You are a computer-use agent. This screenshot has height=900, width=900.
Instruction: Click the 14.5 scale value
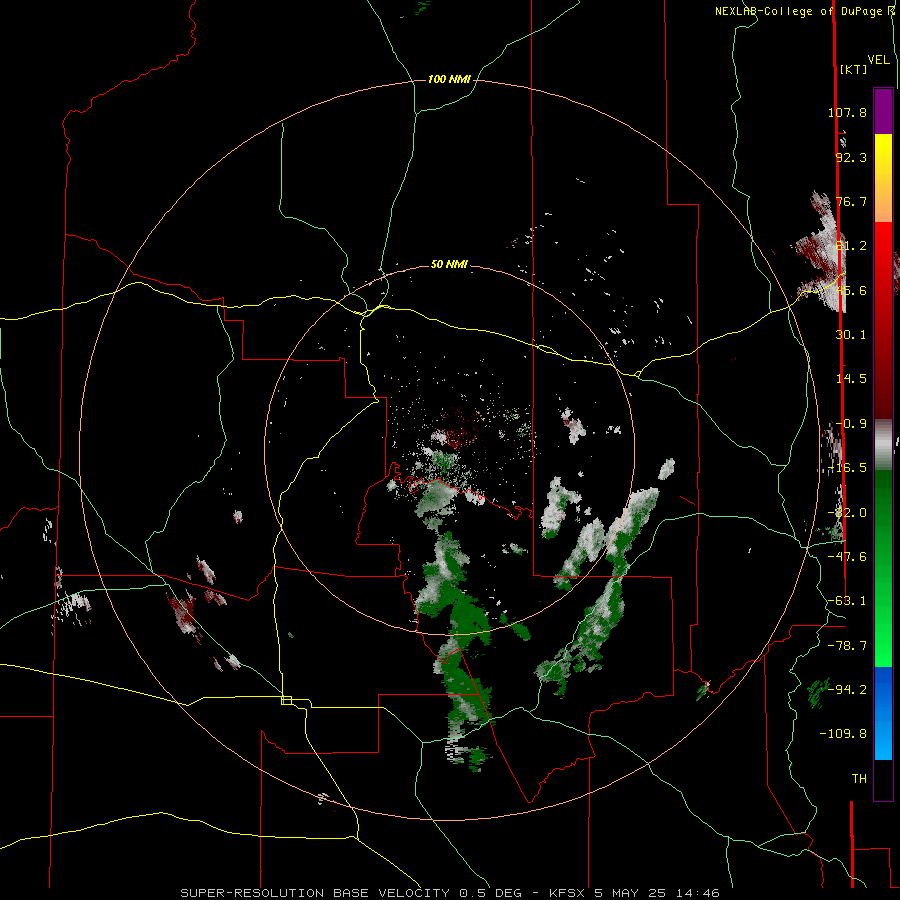pyautogui.click(x=851, y=378)
